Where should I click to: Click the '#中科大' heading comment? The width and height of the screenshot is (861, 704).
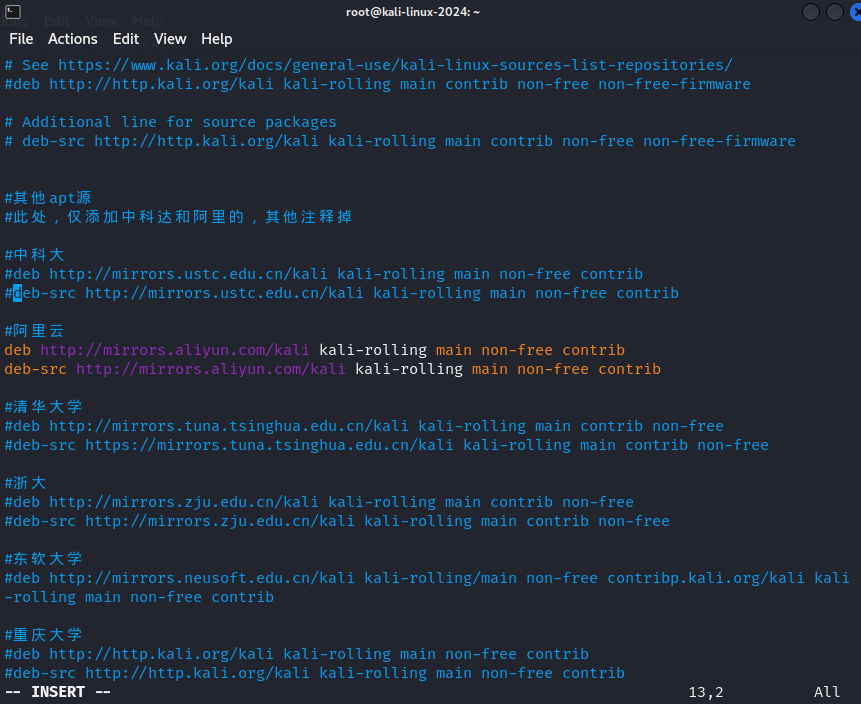34,255
